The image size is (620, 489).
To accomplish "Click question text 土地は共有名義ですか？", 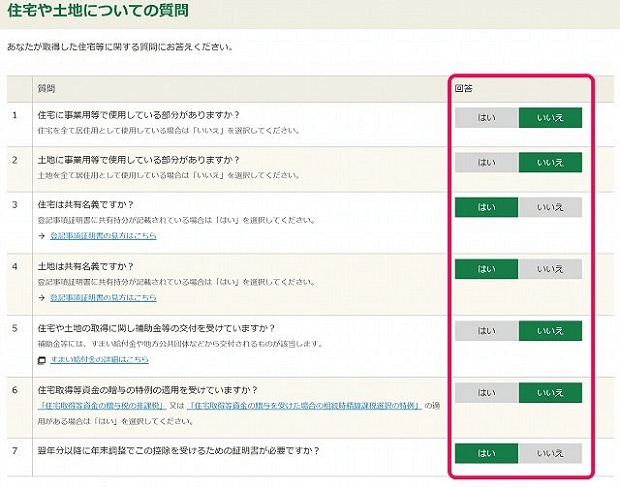I will 86,266.
